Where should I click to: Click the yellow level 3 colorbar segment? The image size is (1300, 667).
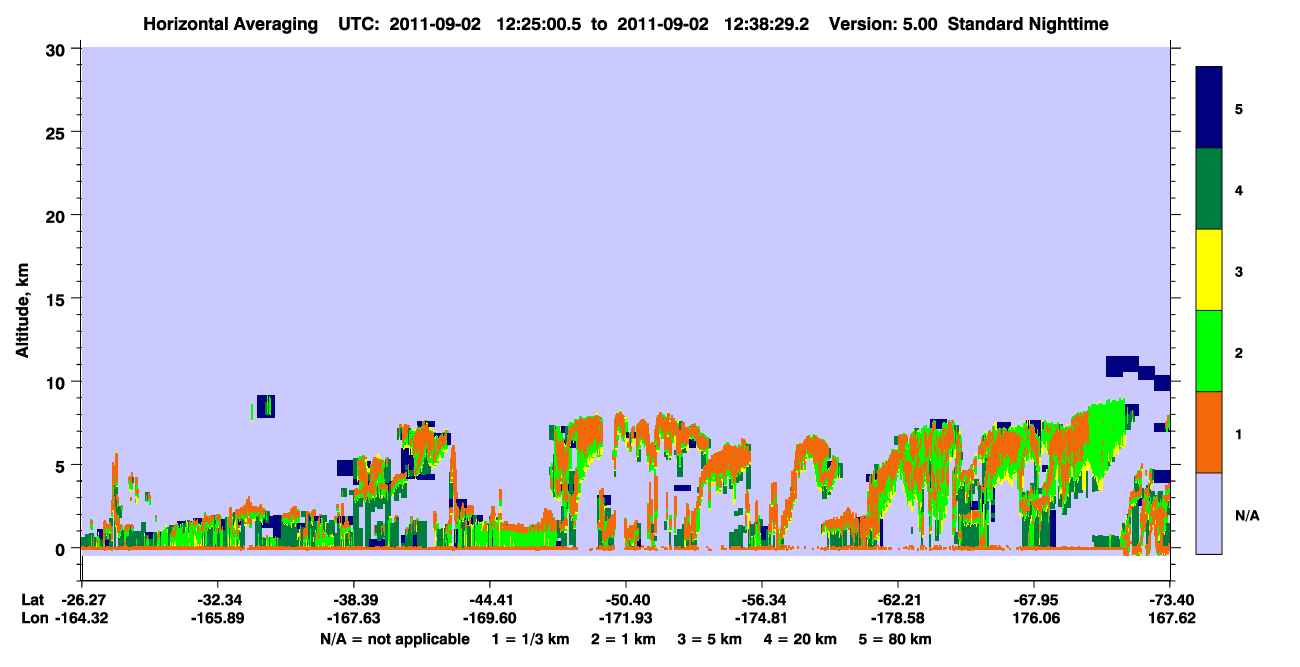1209,270
